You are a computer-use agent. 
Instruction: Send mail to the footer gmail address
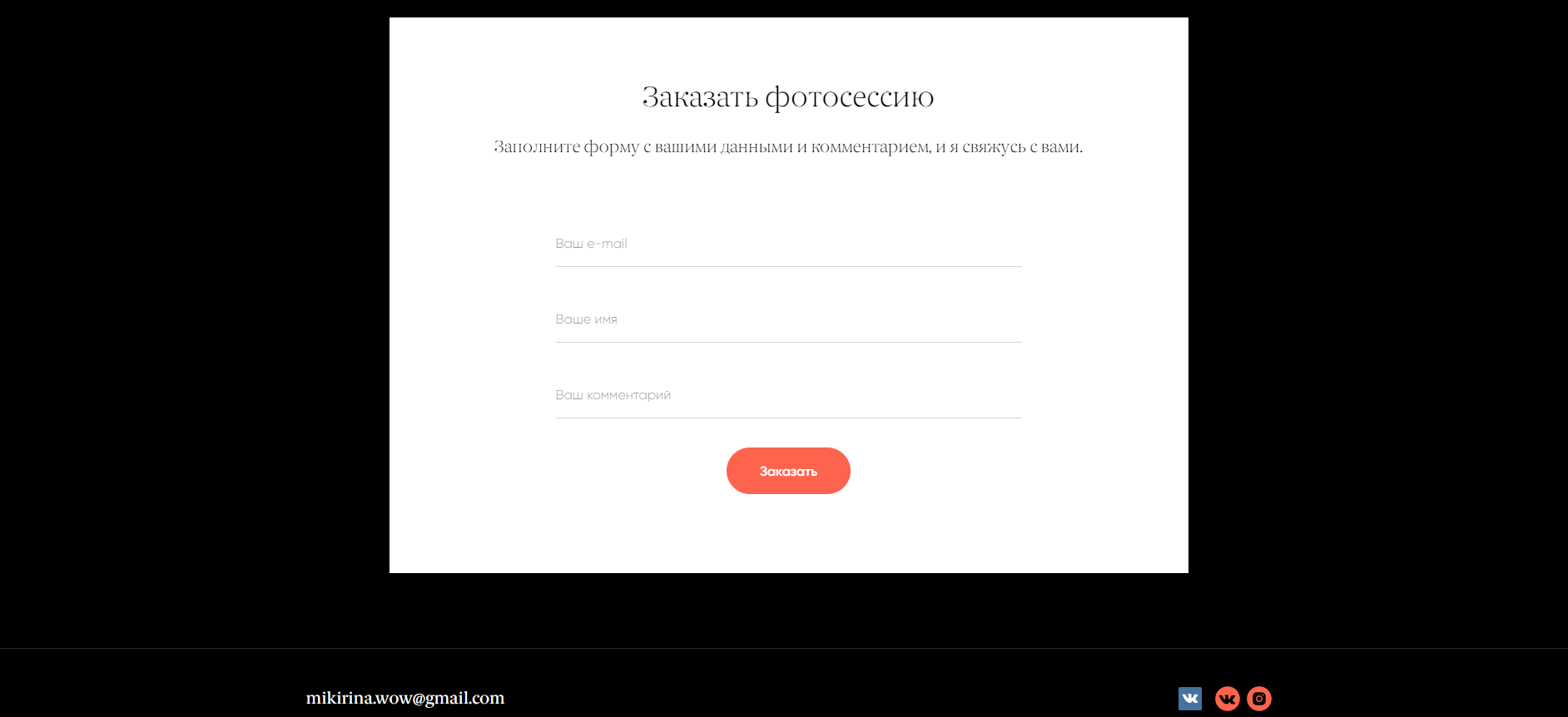pyautogui.click(x=405, y=698)
